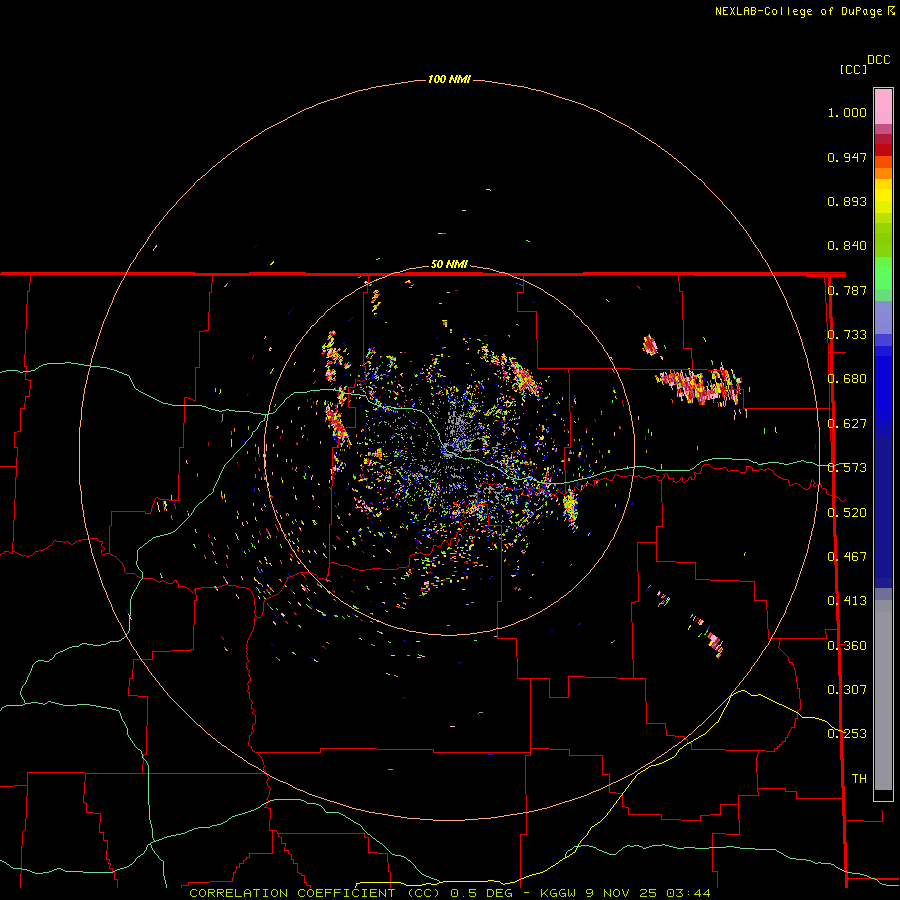Click the 0.360 color scale value
The width and height of the screenshot is (900, 900).
coord(847,646)
